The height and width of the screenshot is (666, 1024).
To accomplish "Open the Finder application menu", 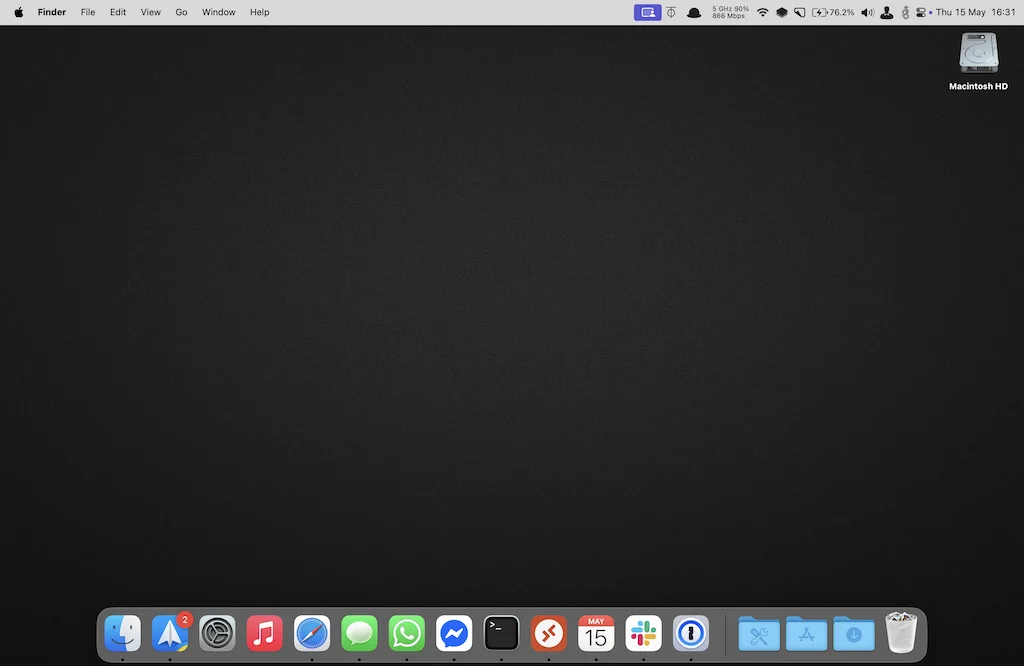I will [52, 12].
